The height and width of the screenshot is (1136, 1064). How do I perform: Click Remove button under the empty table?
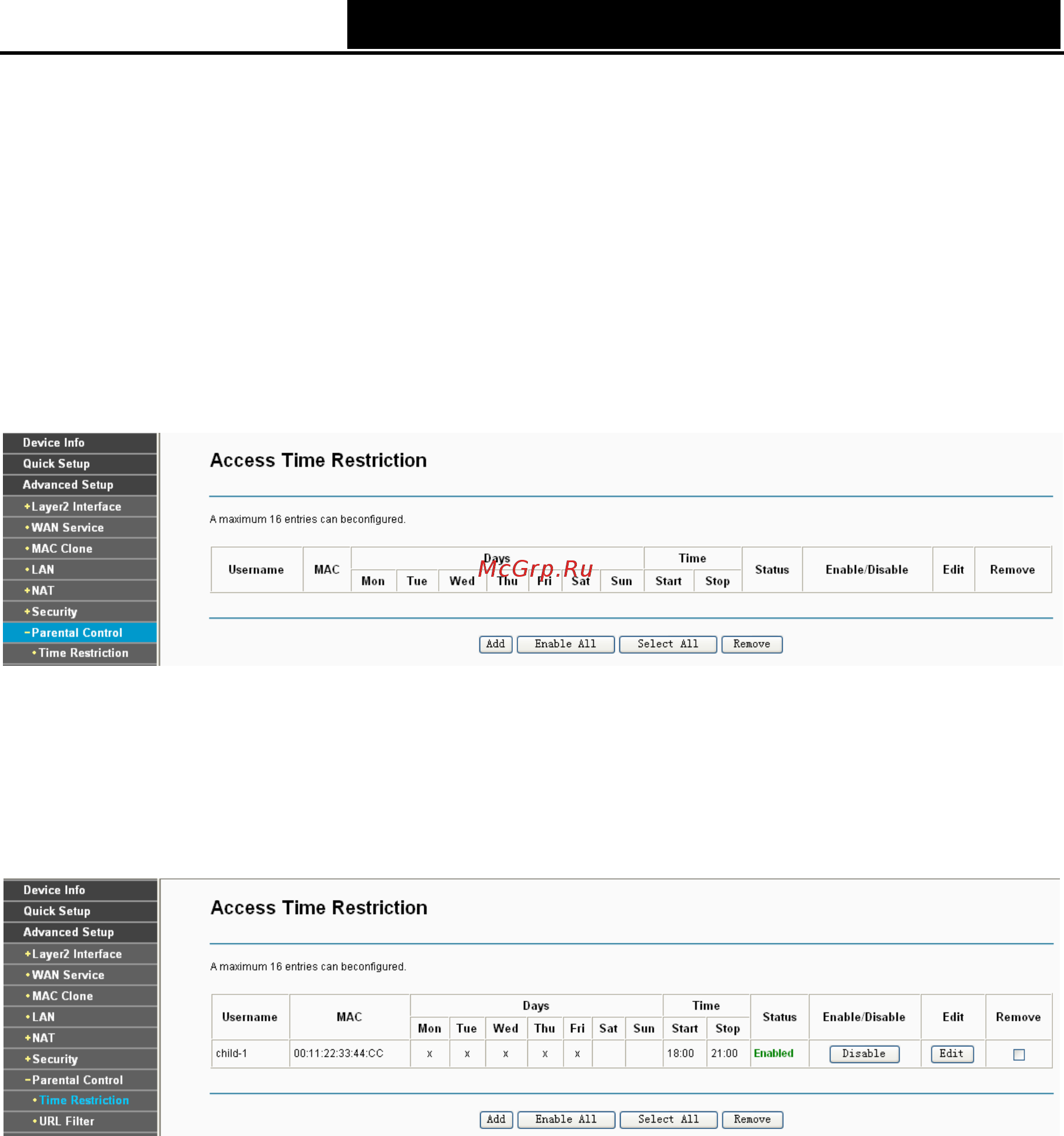[752, 644]
